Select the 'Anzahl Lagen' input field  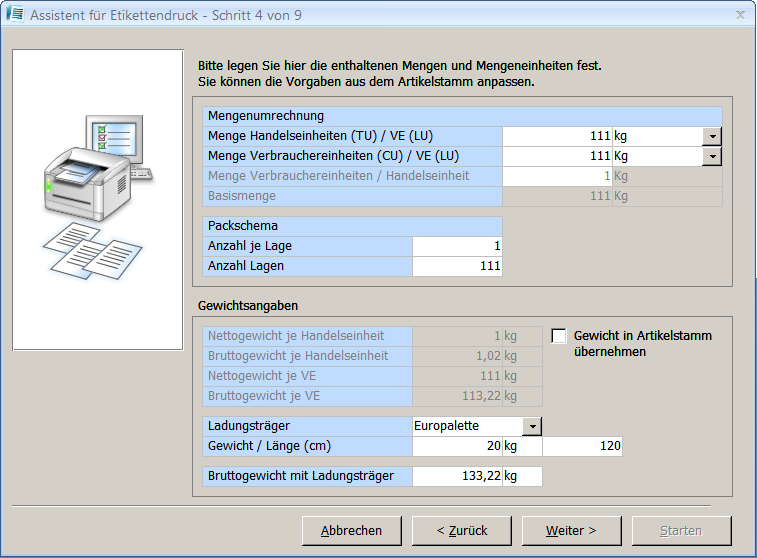[x=457, y=266]
